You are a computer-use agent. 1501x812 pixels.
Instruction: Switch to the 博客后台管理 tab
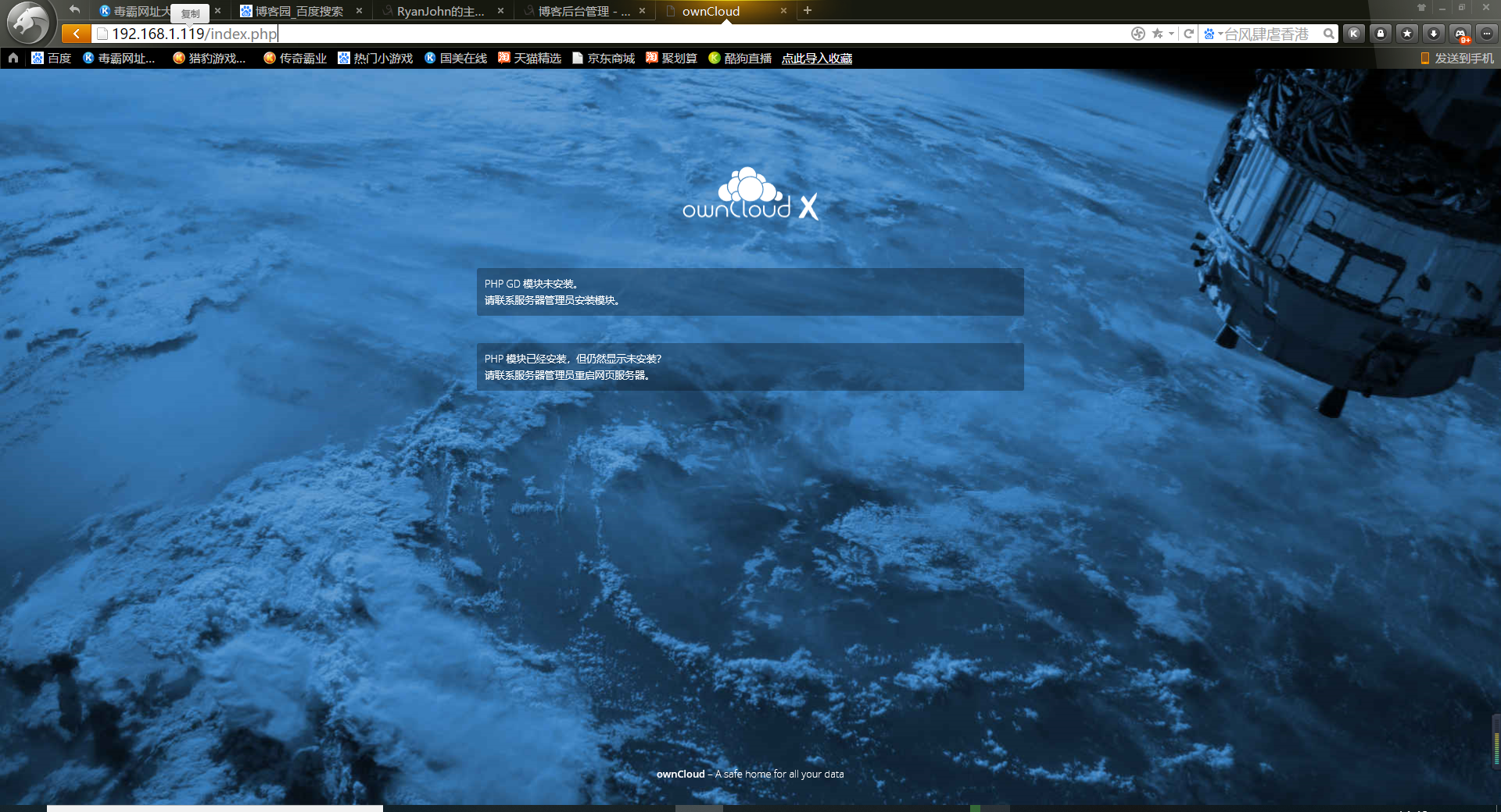[584, 11]
